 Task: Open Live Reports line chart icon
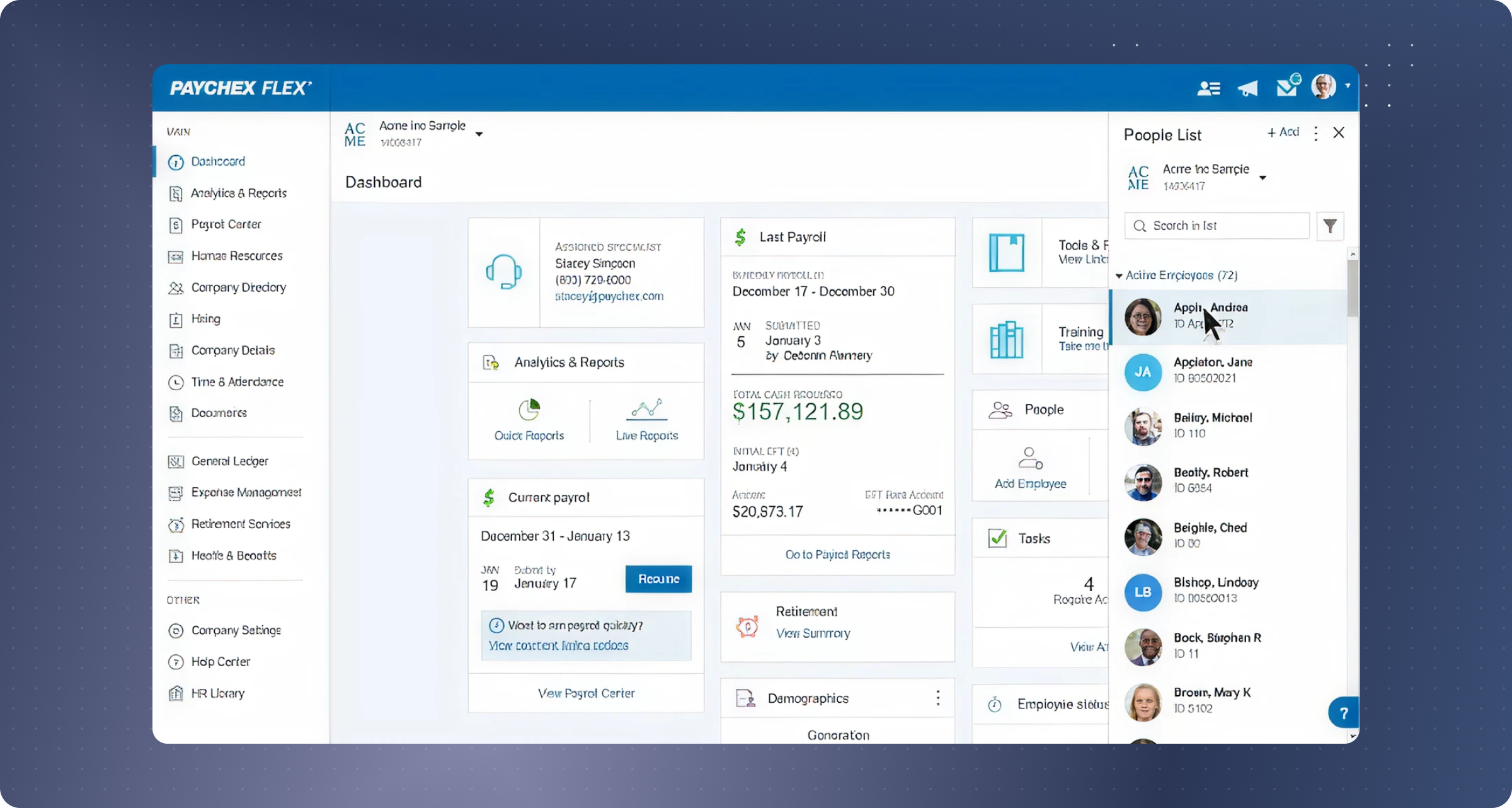pyautogui.click(x=647, y=410)
